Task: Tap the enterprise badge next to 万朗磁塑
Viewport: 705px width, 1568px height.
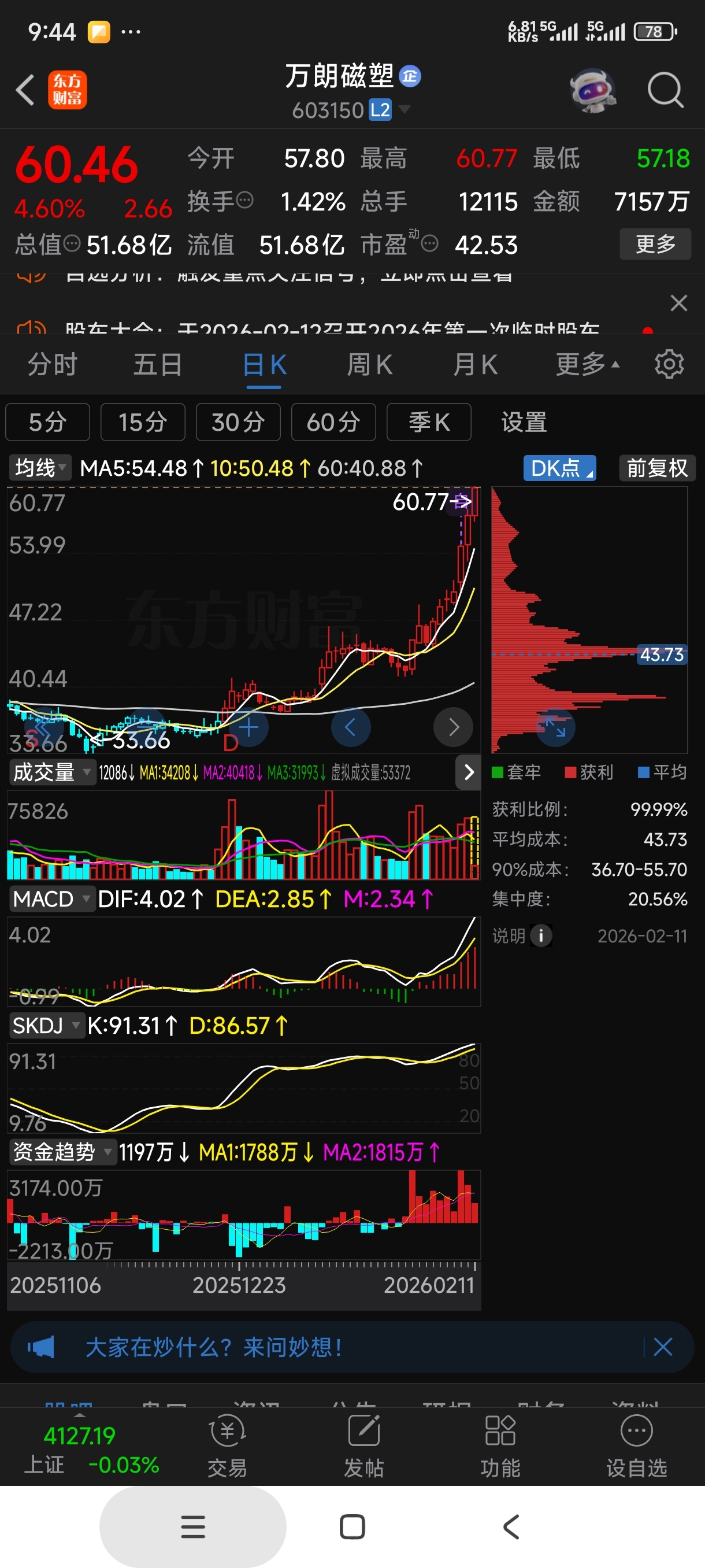Action: pyautogui.click(x=410, y=76)
